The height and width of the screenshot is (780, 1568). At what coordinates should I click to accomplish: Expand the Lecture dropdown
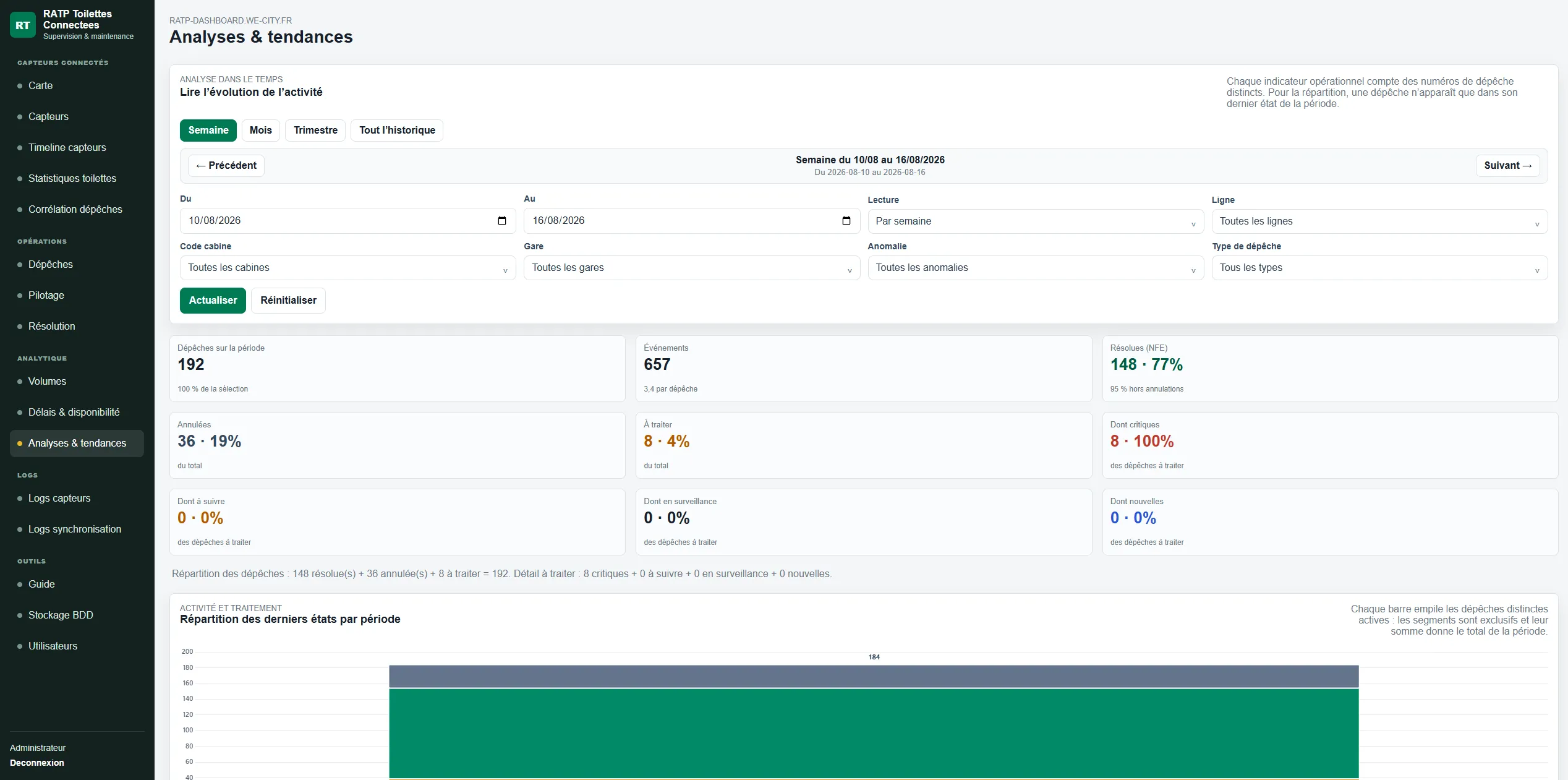click(1036, 221)
